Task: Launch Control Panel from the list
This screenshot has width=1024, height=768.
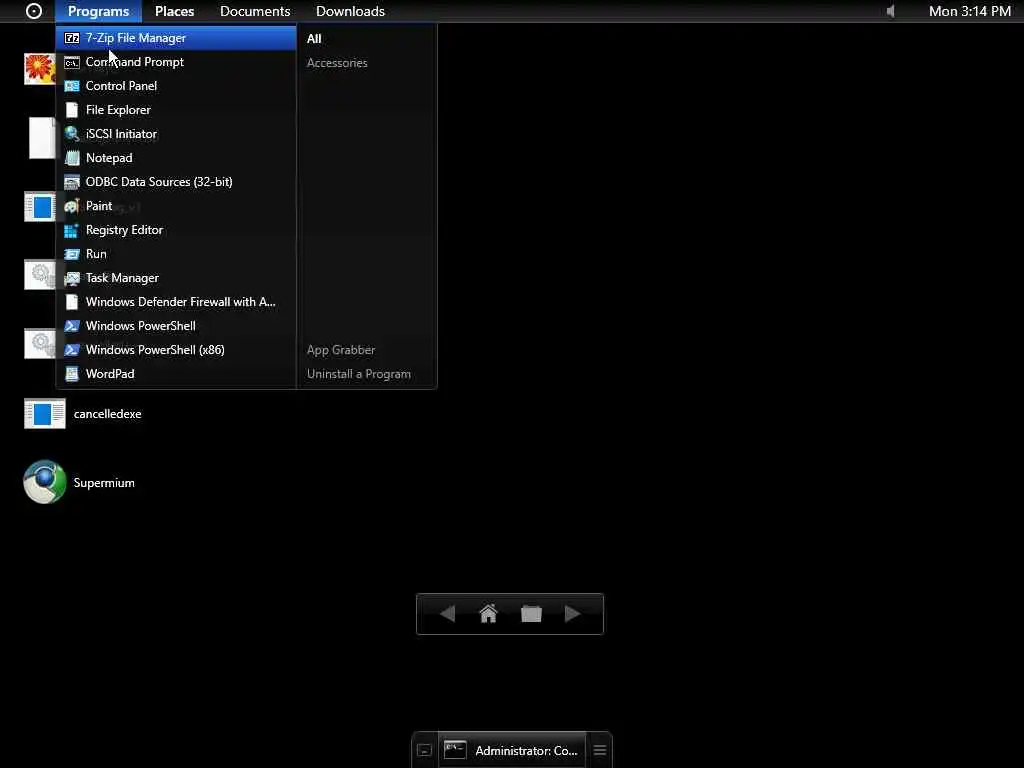Action: (x=176, y=86)
